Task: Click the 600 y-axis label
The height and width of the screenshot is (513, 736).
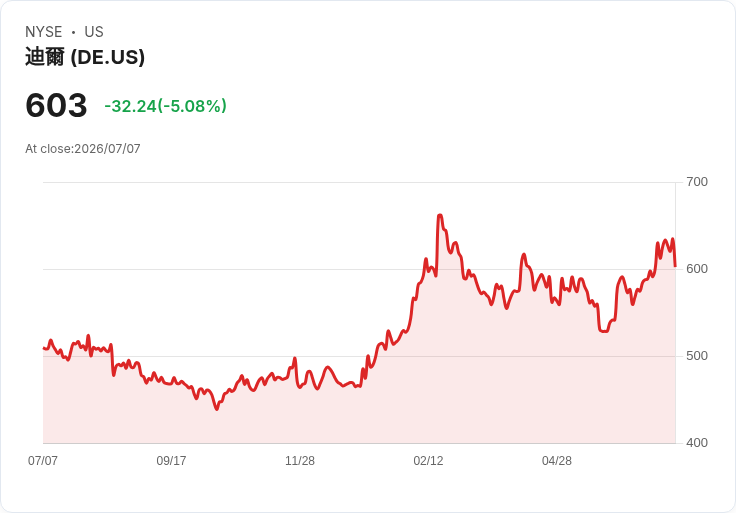Action: [x=697, y=269]
